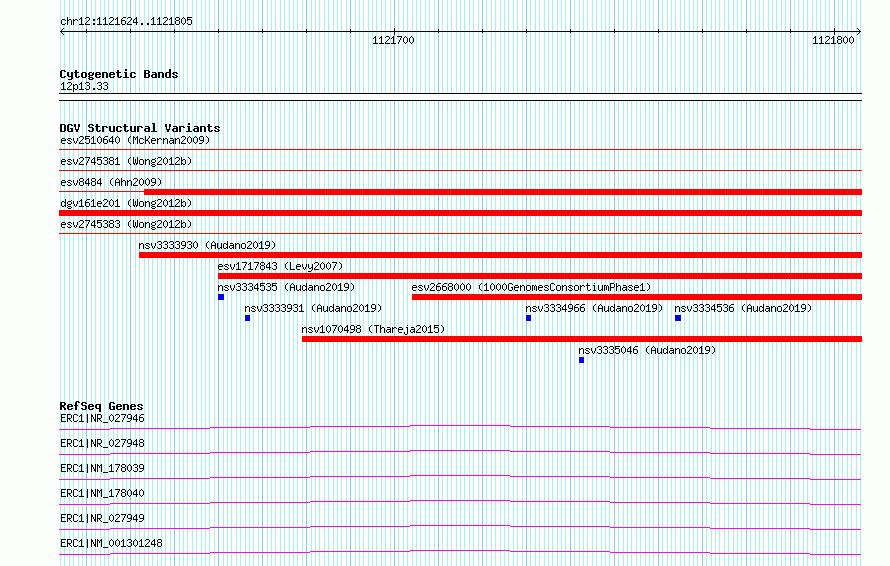The height and width of the screenshot is (566, 890).
Task: Open nsv3333931 (Audano2019) label
Action: click(x=313, y=308)
